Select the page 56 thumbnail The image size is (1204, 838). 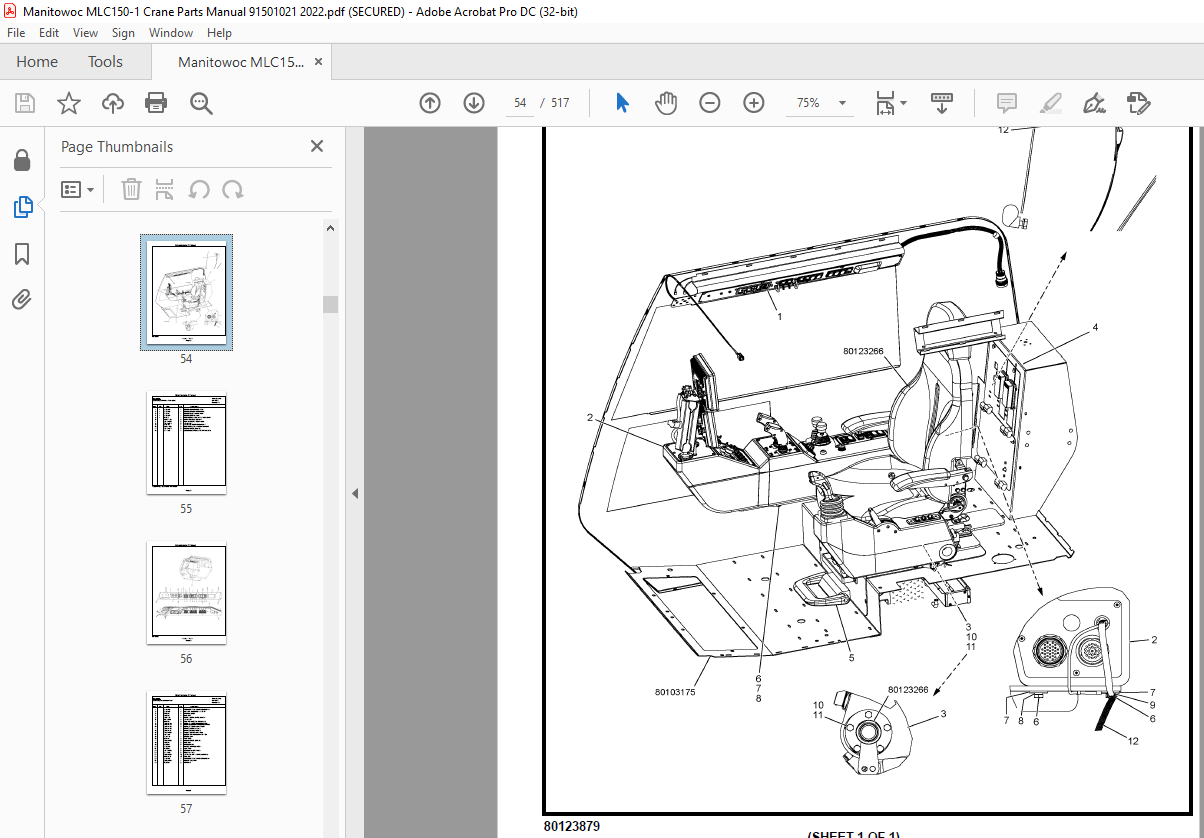[x=186, y=593]
